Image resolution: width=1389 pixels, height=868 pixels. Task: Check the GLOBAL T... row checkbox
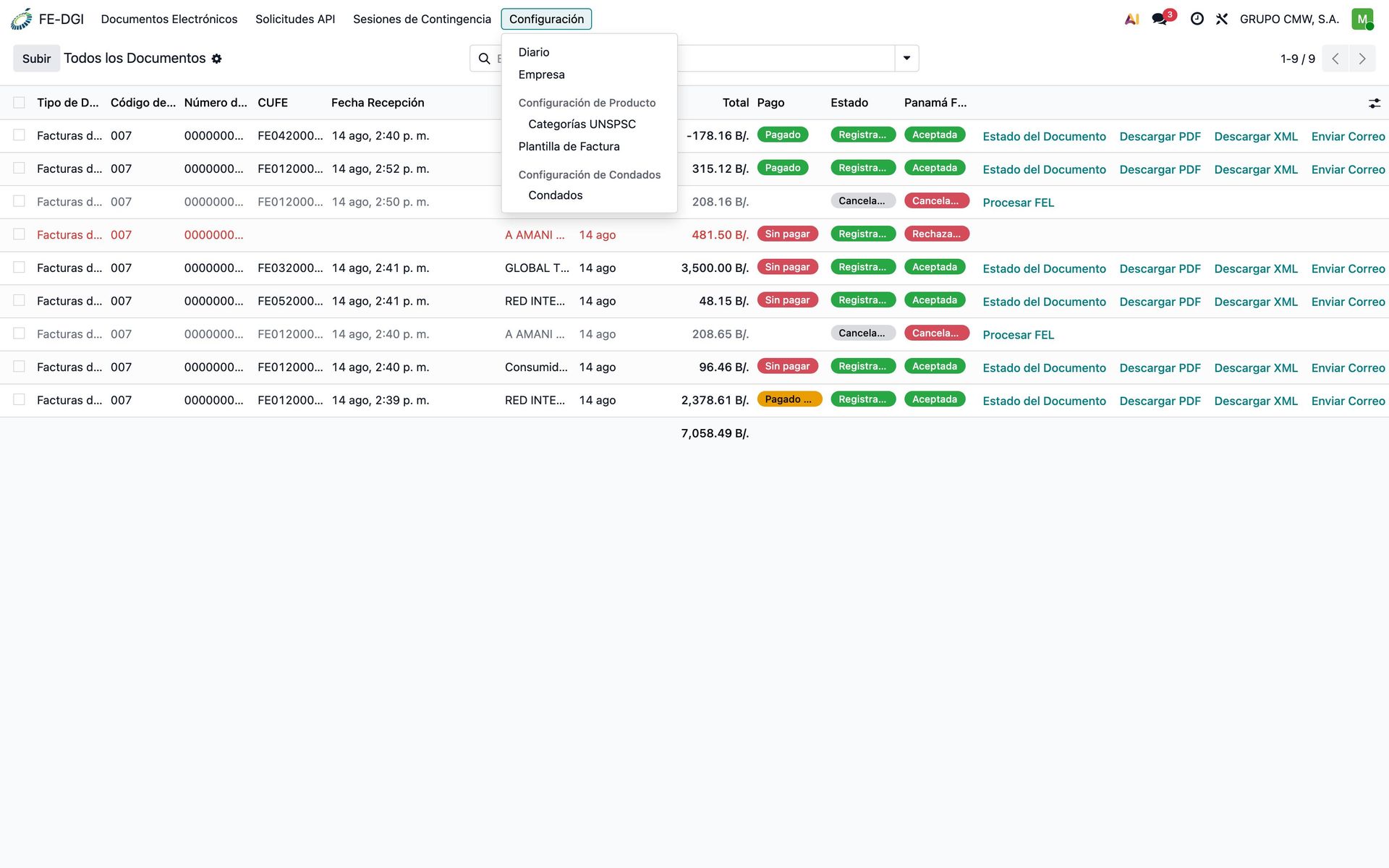click(19, 268)
